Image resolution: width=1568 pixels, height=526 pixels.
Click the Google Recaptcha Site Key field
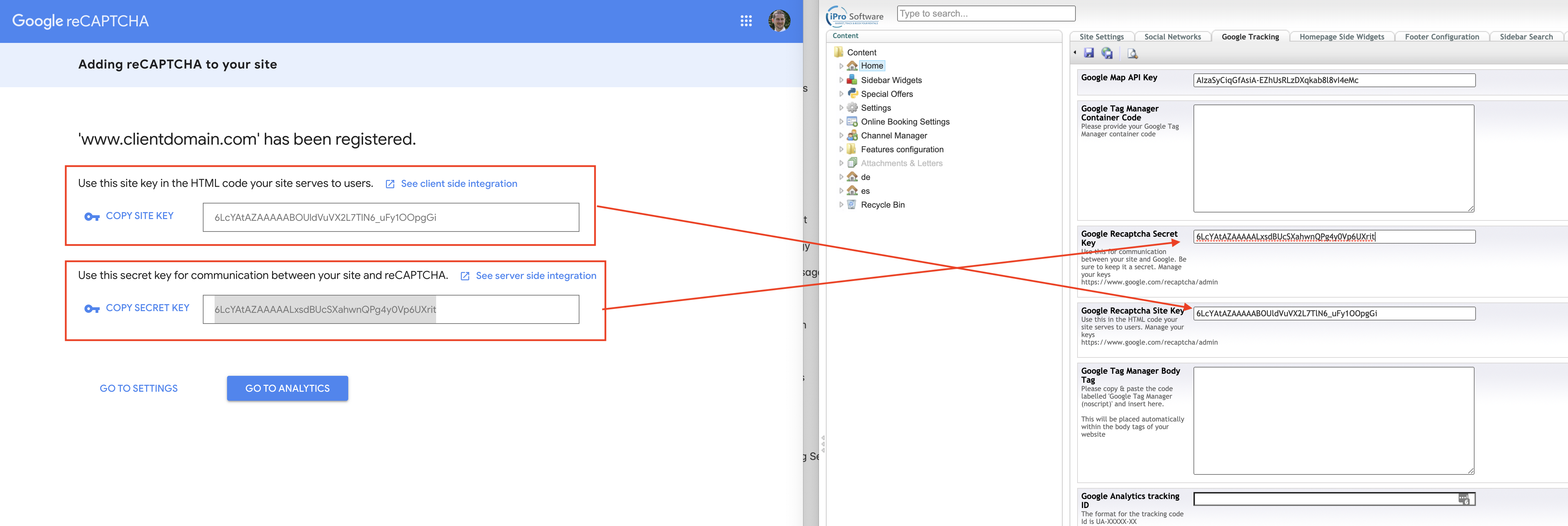point(1334,314)
